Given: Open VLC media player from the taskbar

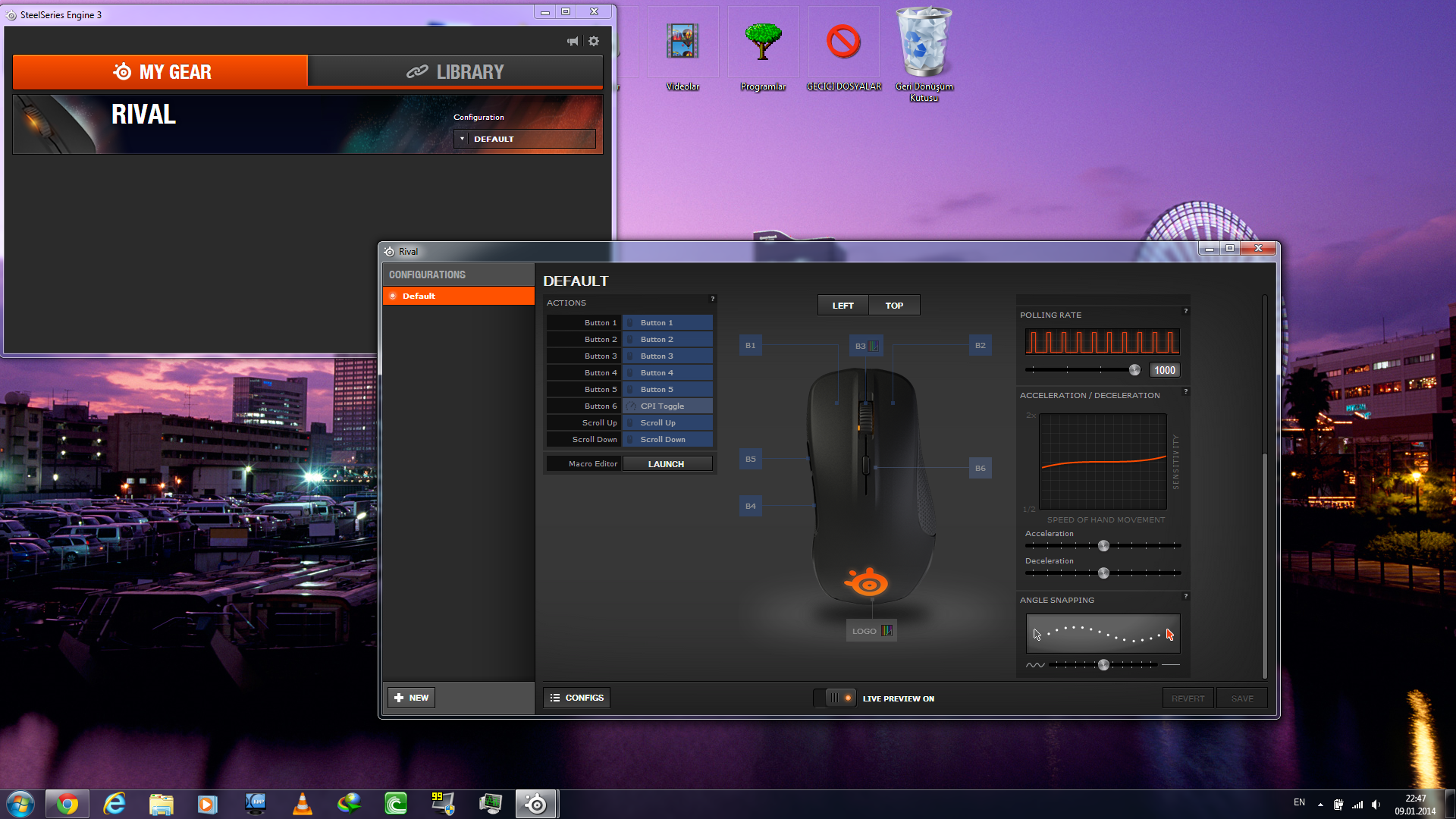Looking at the screenshot, I should coord(303,804).
